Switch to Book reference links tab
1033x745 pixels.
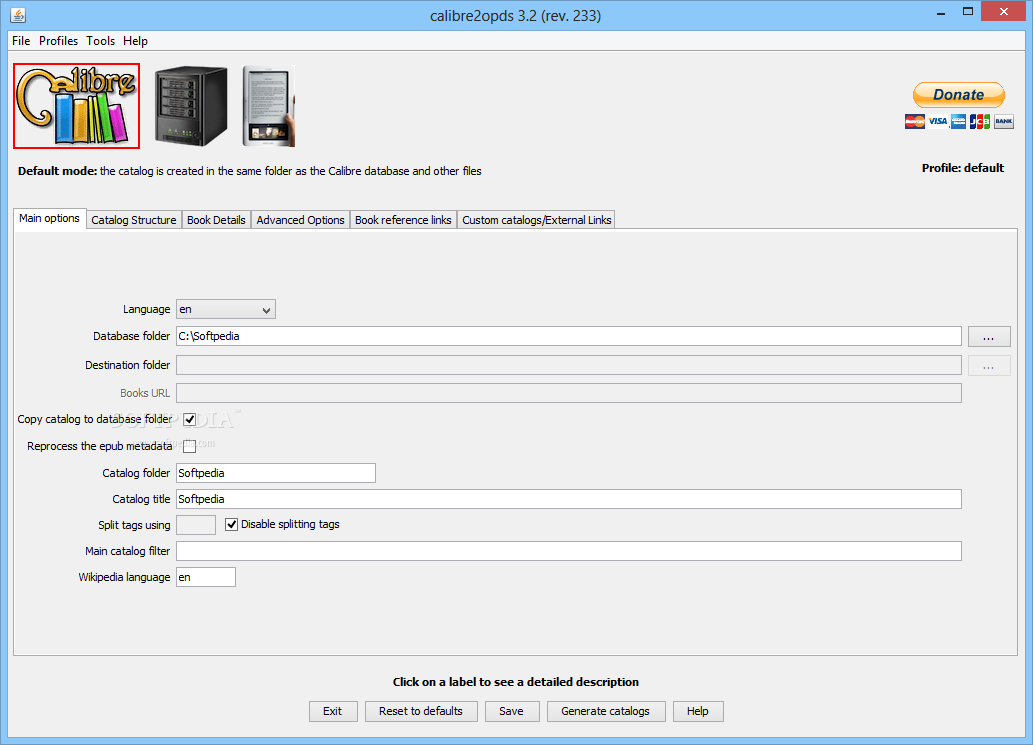[403, 220]
